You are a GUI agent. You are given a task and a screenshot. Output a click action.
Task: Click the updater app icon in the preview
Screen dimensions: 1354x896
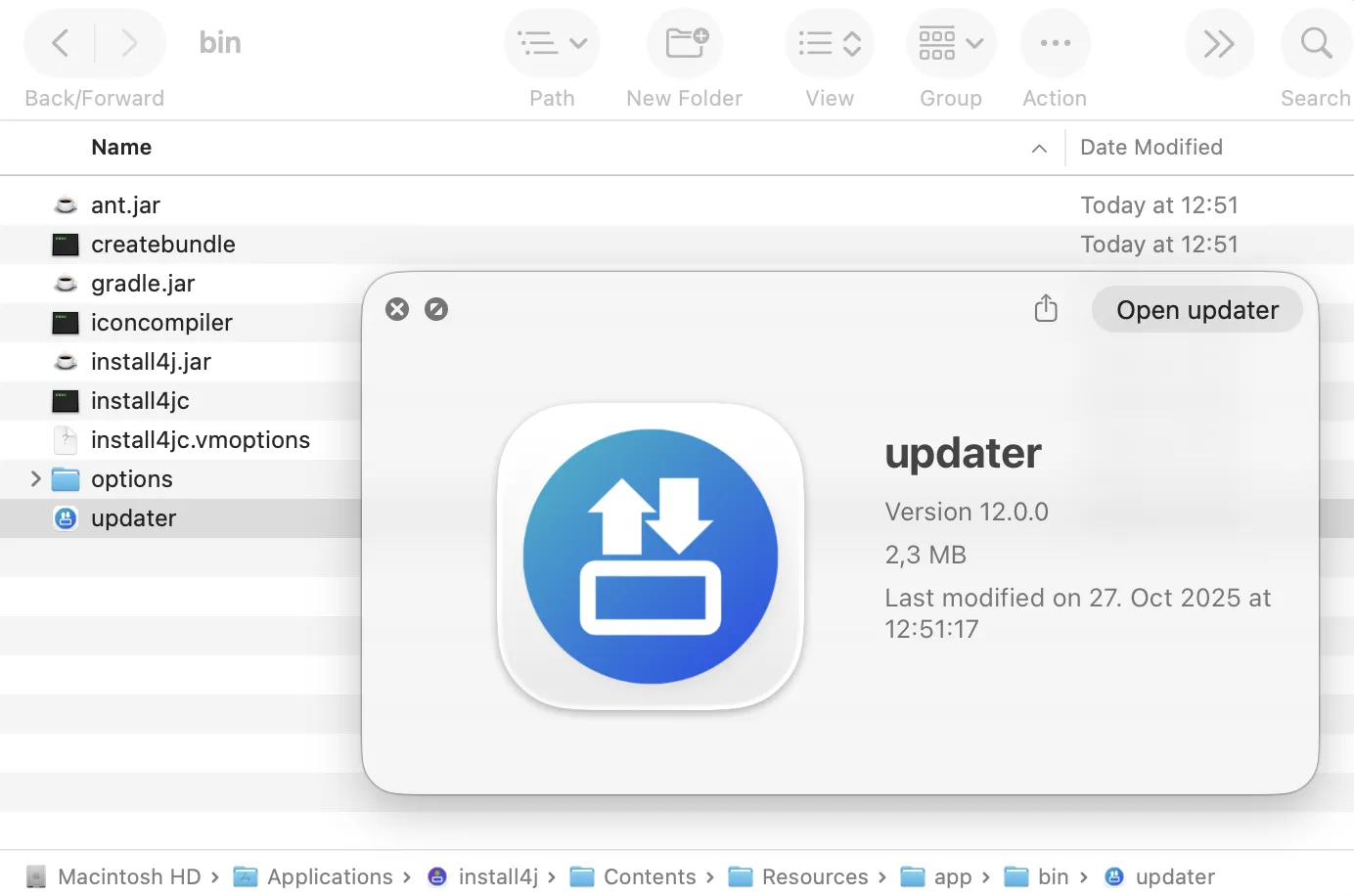pos(649,556)
